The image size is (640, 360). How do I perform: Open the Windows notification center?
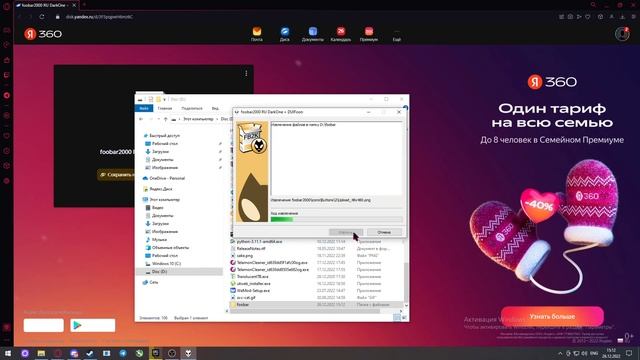coord(629,353)
